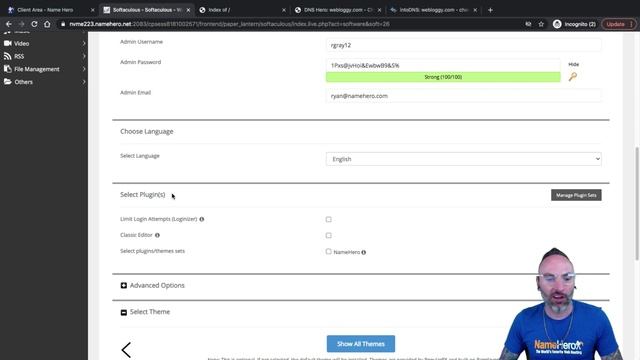Click Manage Plugin Sets button
The width and height of the screenshot is (640, 360).
coord(576,195)
